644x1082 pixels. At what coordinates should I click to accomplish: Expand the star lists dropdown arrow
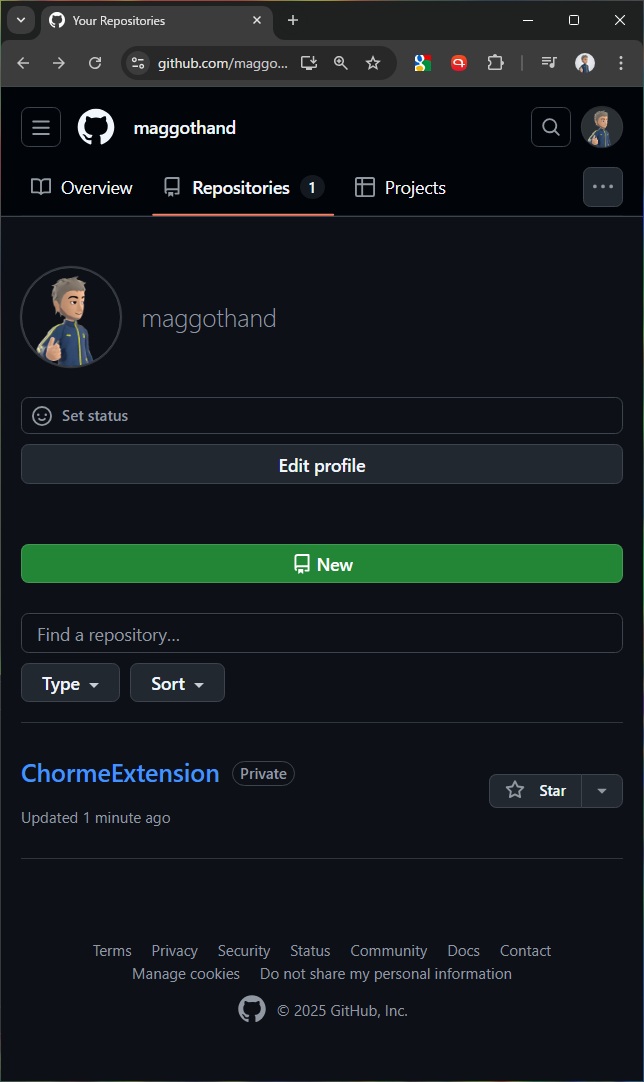pos(602,790)
